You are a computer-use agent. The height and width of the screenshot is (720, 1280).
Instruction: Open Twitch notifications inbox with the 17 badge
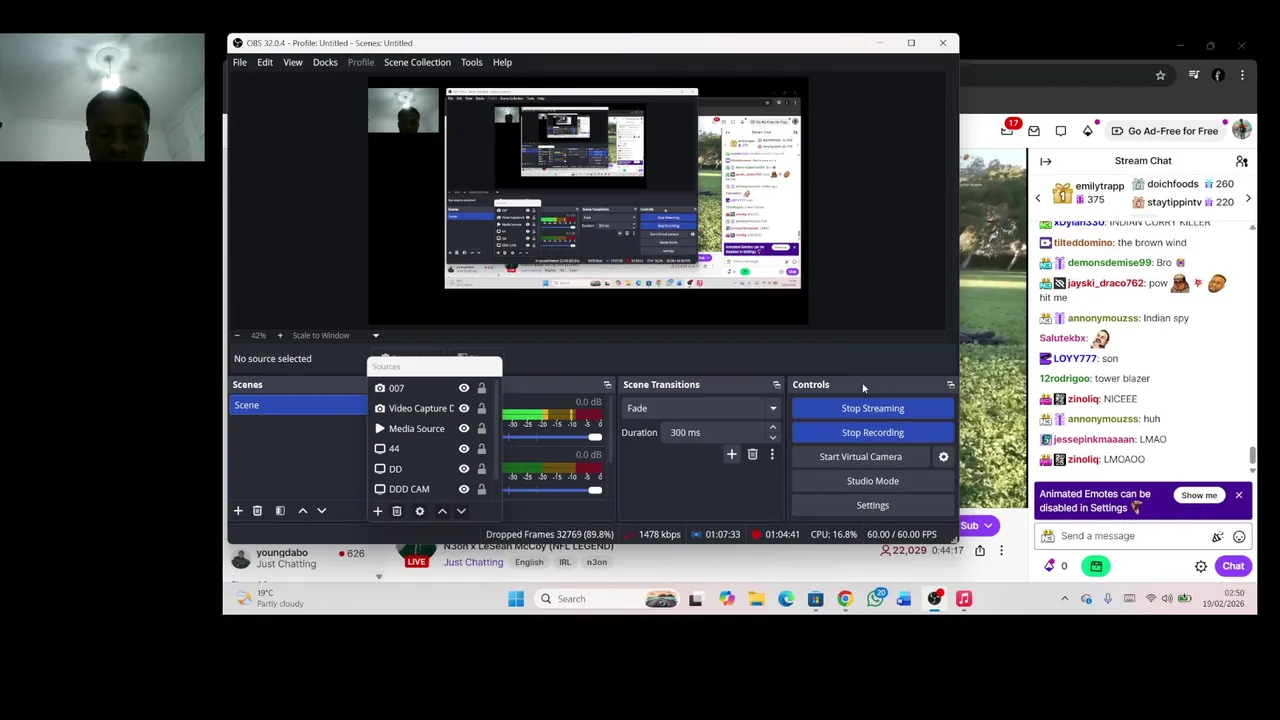pos(1009,130)
